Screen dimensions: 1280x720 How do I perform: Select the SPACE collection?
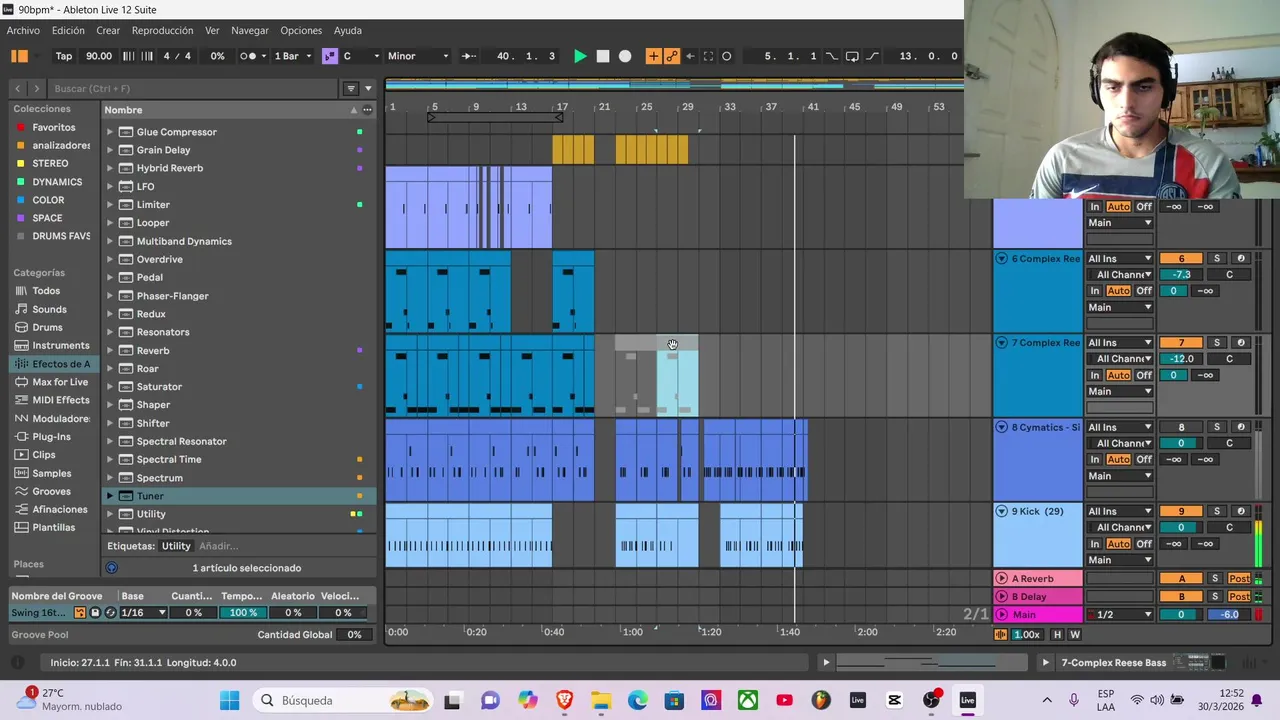(x=47, y=218)
